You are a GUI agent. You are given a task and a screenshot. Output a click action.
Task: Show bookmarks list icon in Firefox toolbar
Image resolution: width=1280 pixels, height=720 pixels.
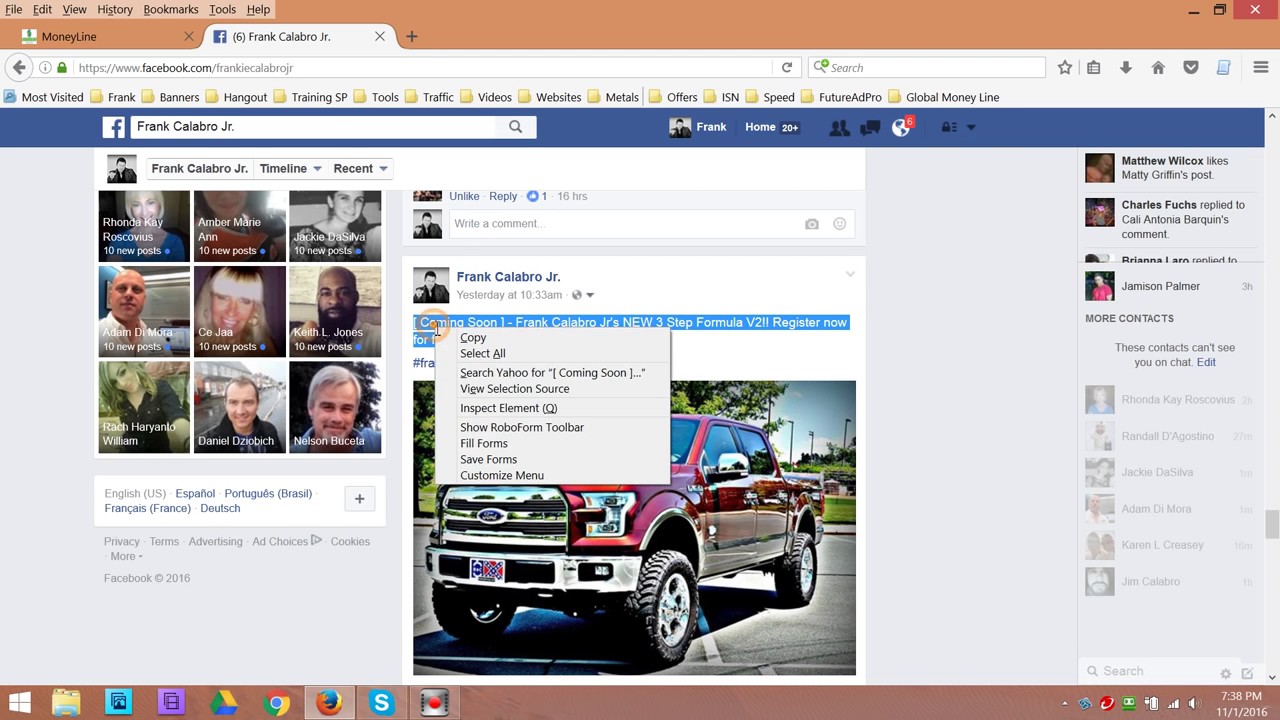pyautogui.click(x=1093, y=67)
